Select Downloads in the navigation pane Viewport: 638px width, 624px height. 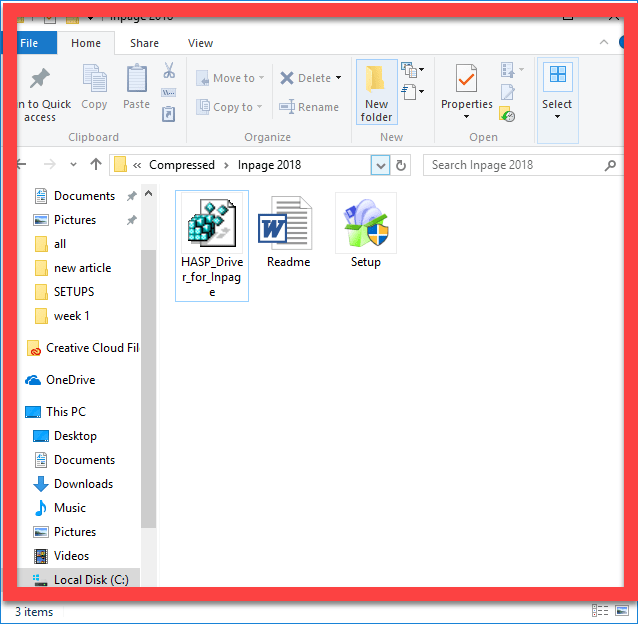83,484
